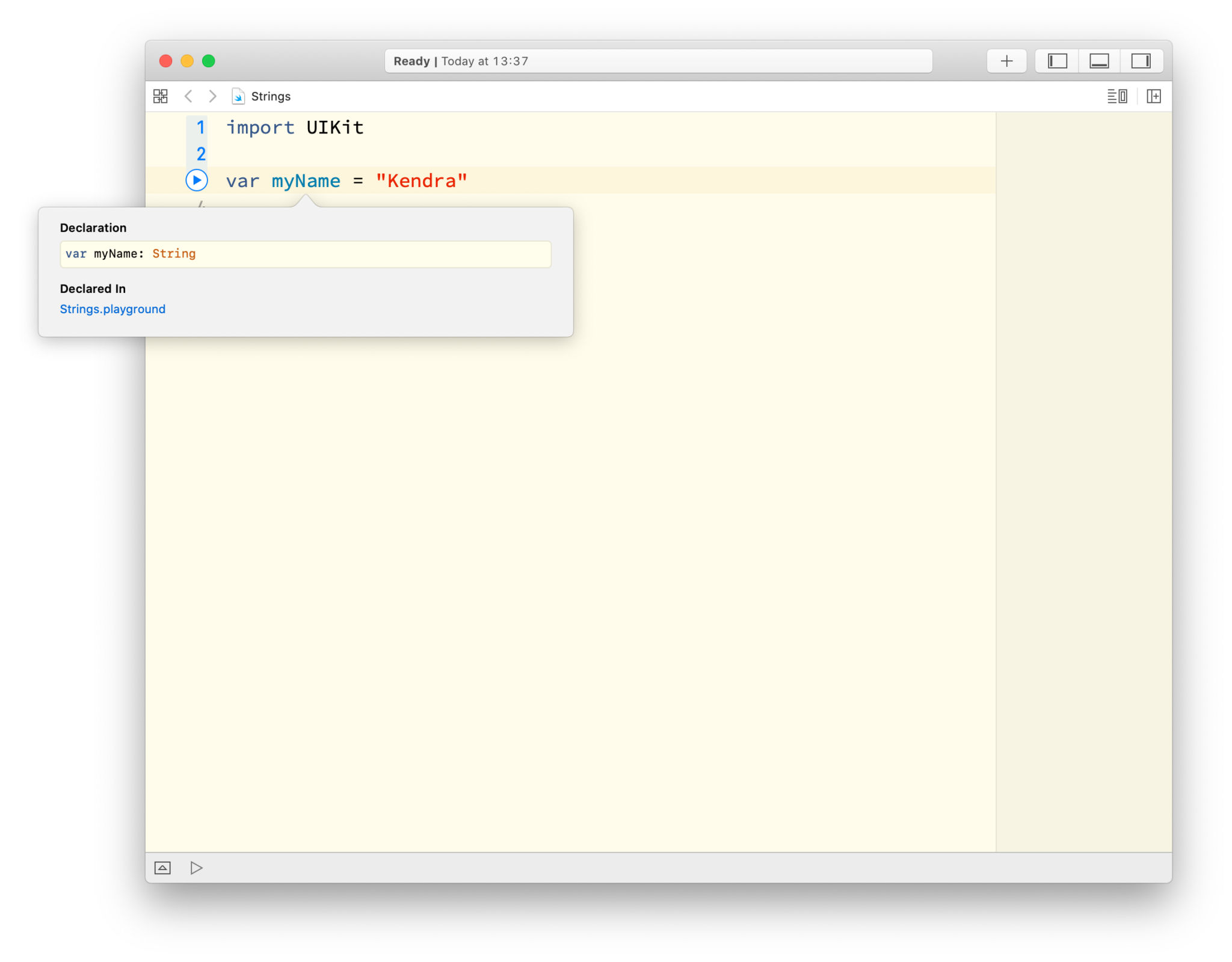Close the window with red button

point(166,61)
